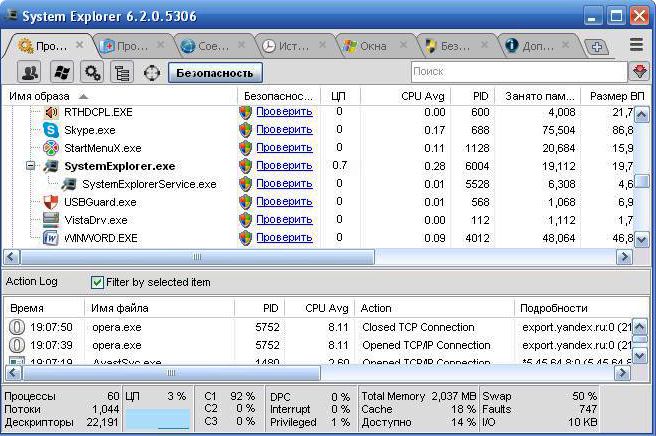Sort Action Log by Action column
Image resolution: width=656 pixels, height=436 pixels.
434,308
